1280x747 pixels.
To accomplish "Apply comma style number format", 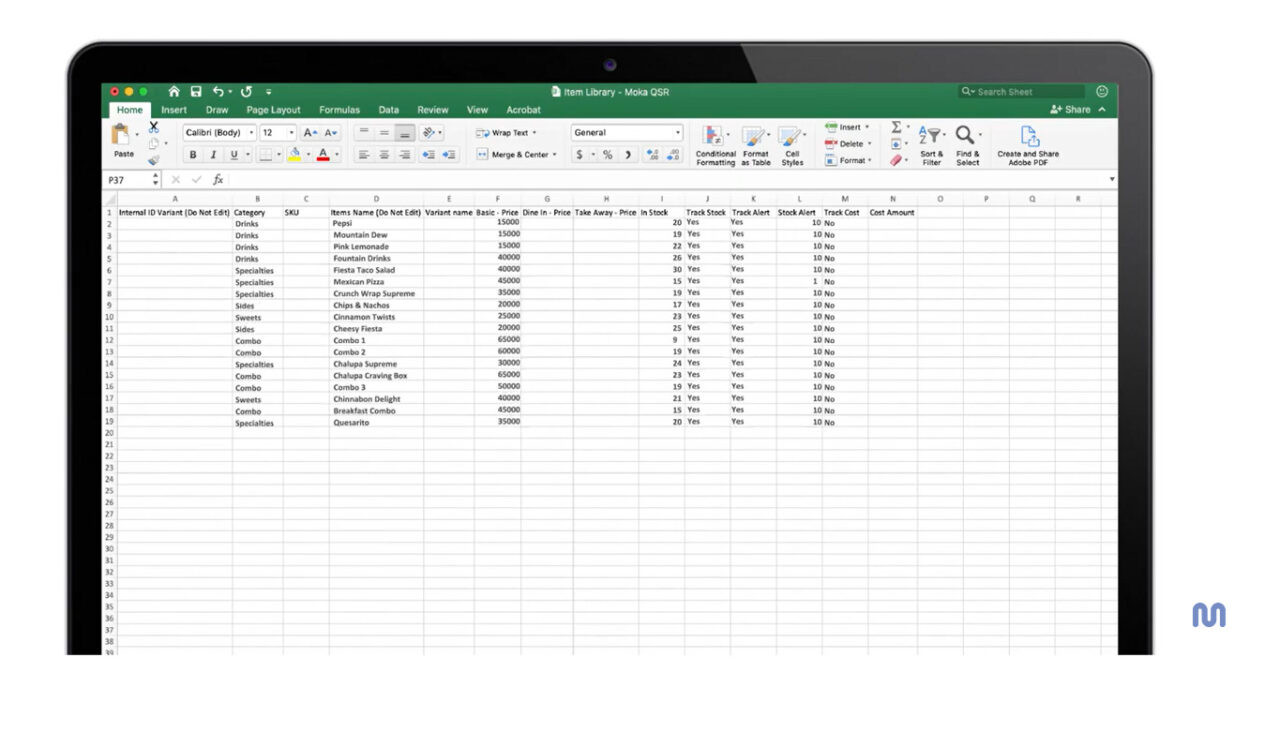I will point(628,155).
